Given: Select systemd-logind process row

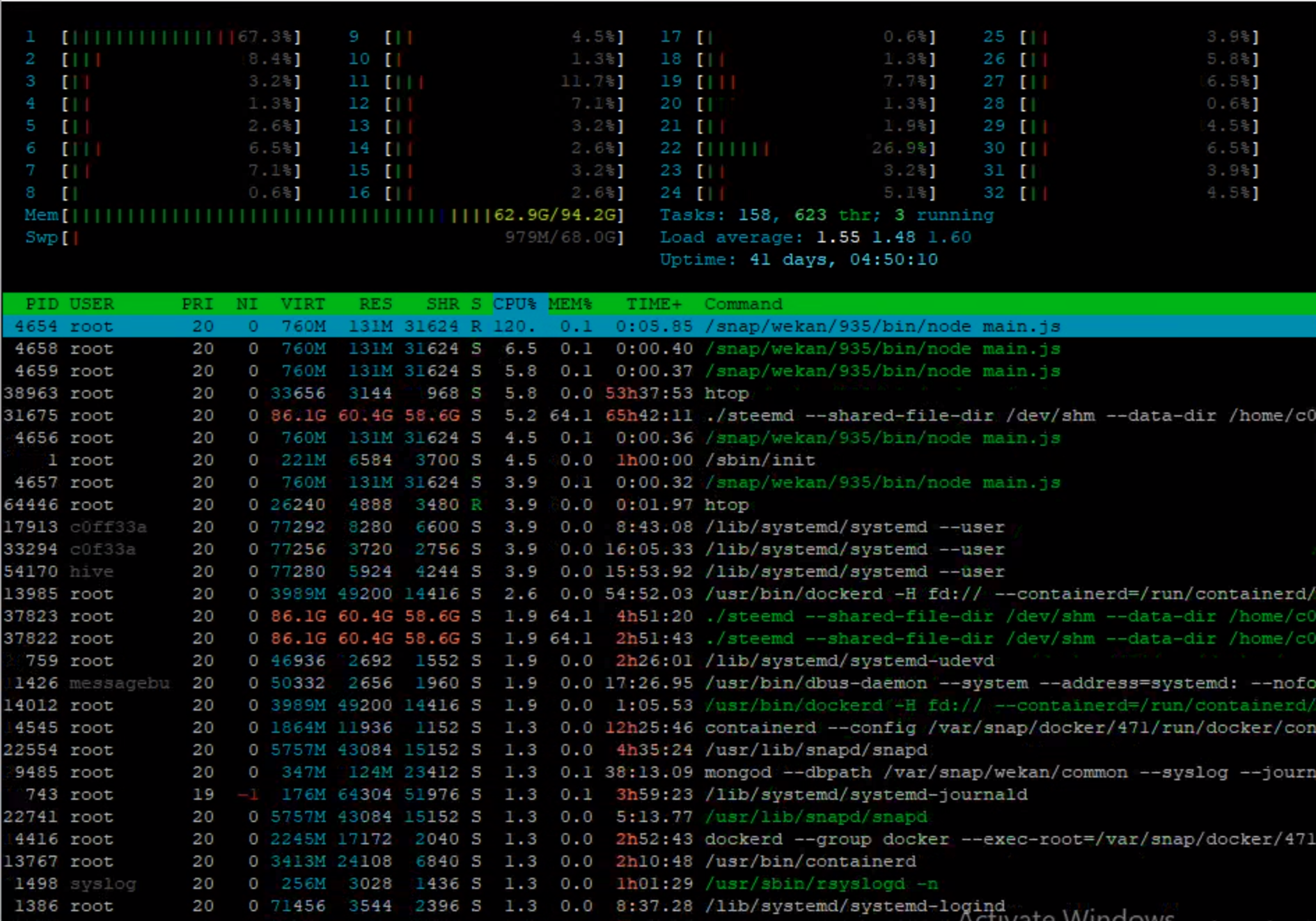Looking at the screenshot, I should (659, 906).
